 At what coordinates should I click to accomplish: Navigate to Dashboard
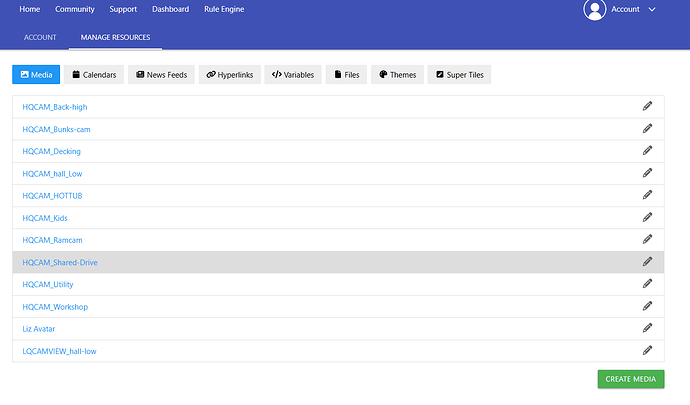pyautogui.click(x=170, y=9)
